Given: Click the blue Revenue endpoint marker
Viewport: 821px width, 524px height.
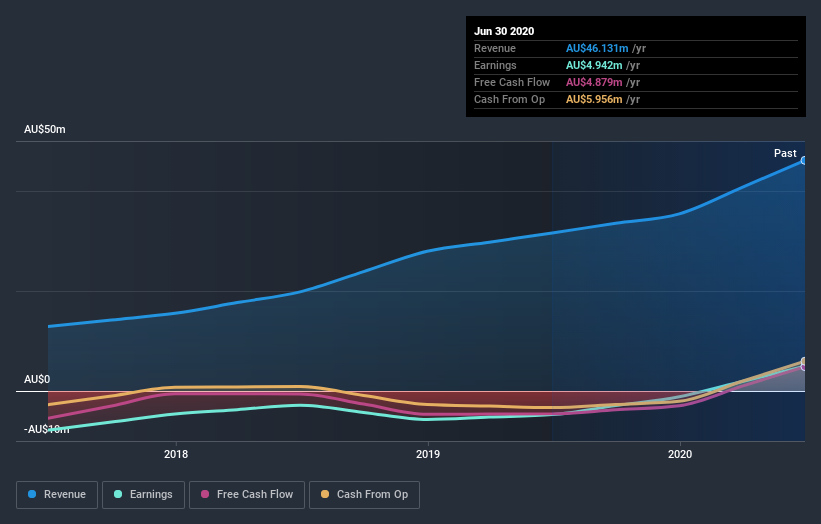Looking at the screenshot, I should (804, 161).
